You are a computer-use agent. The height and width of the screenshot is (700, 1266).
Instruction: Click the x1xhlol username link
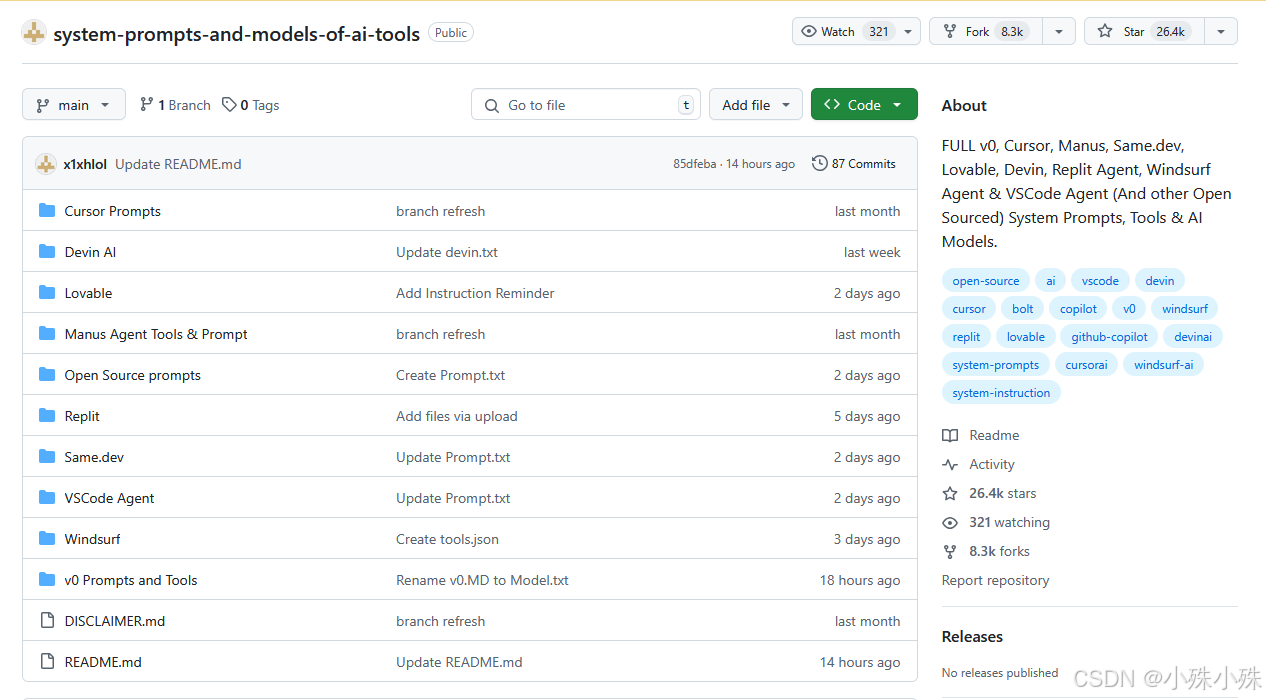click(x=85, y=164)
